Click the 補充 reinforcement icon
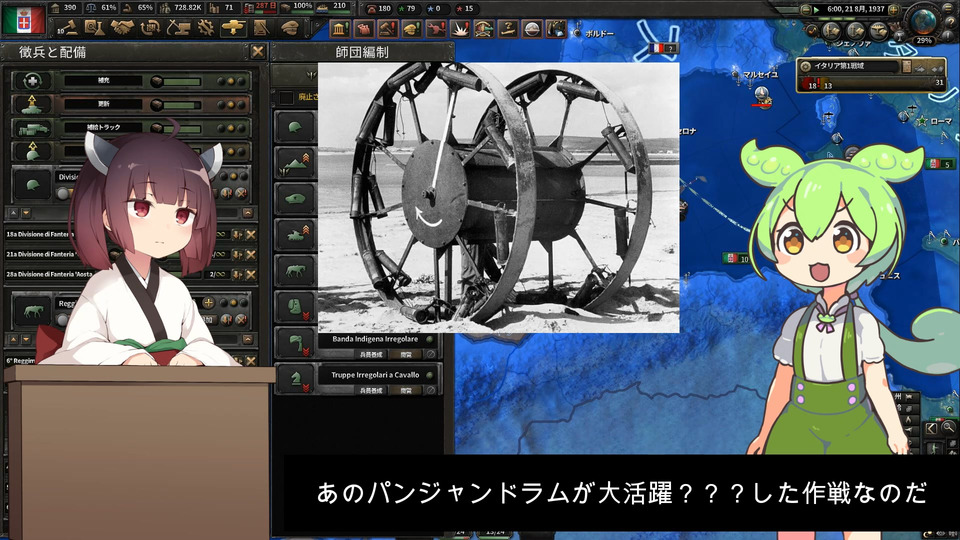Screen dimensions: 960x540 tap(32, 81)
